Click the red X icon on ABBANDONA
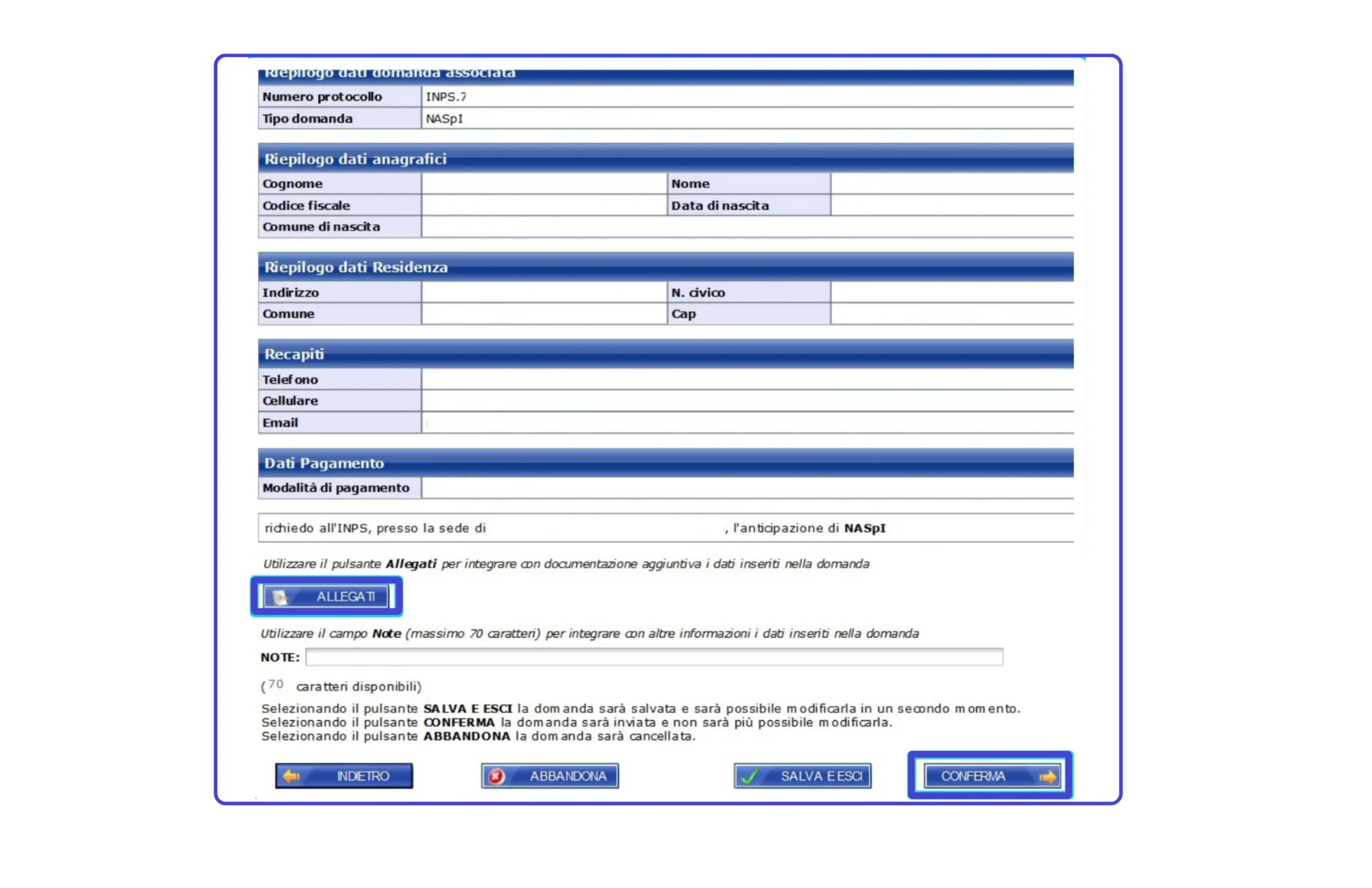Image resolution: width=1372 pixels, height=888 pixels. coord(496,777)
